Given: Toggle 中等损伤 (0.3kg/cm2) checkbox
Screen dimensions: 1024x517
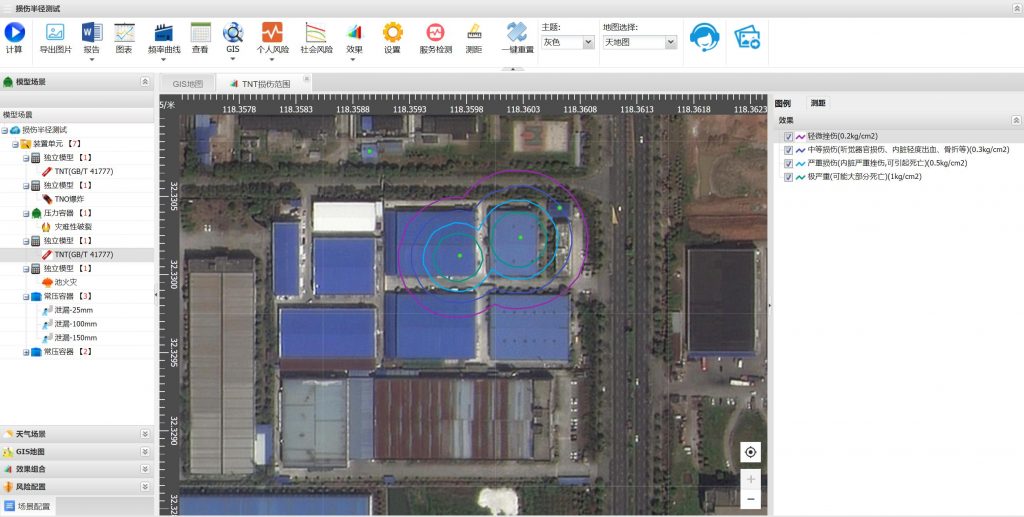Looking at the screenshot, I should click(x=789, y=150).
